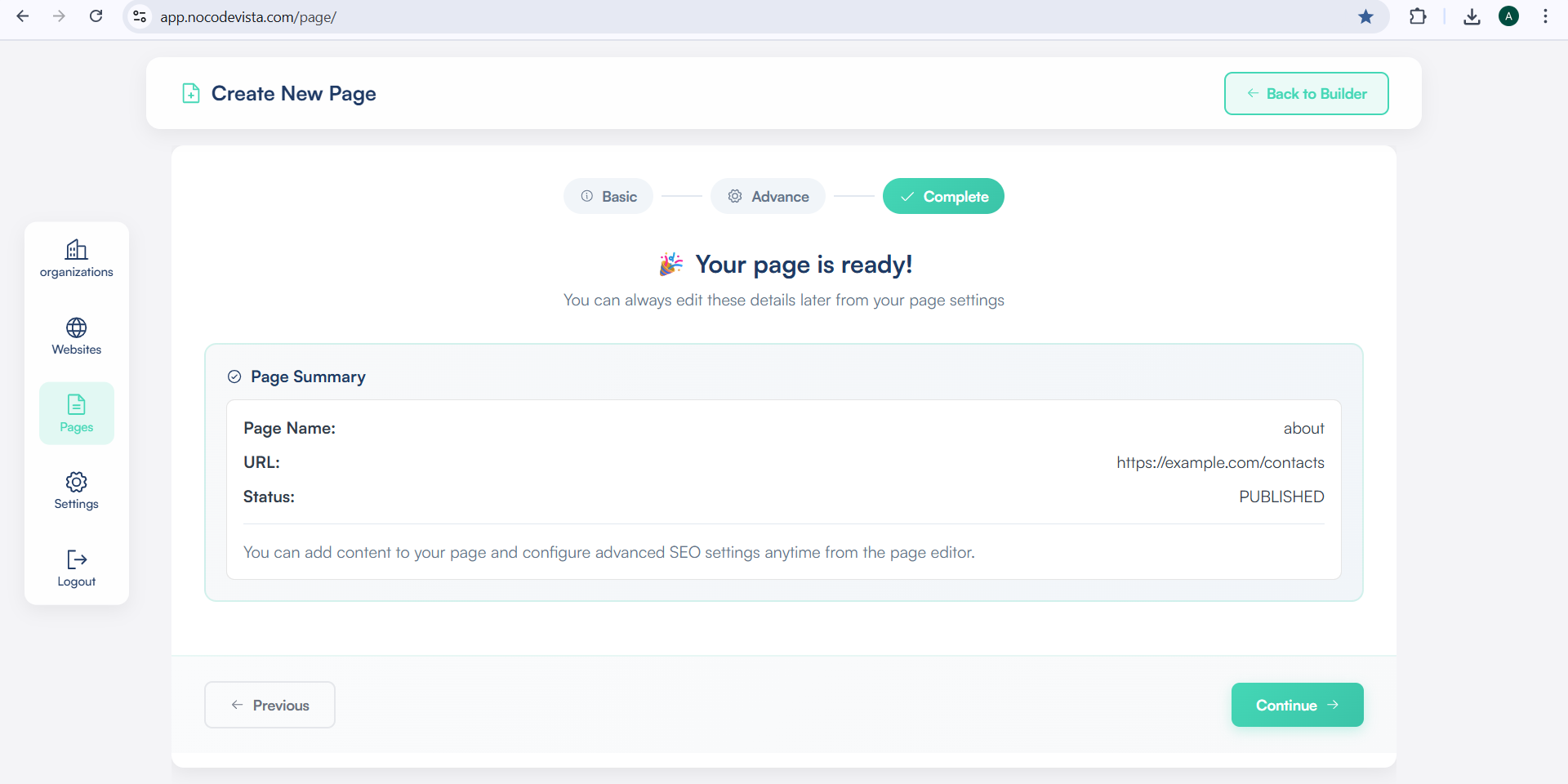1568x784 pixels.
Task: Click the Logout icon
Action: [x=77, y=560]
